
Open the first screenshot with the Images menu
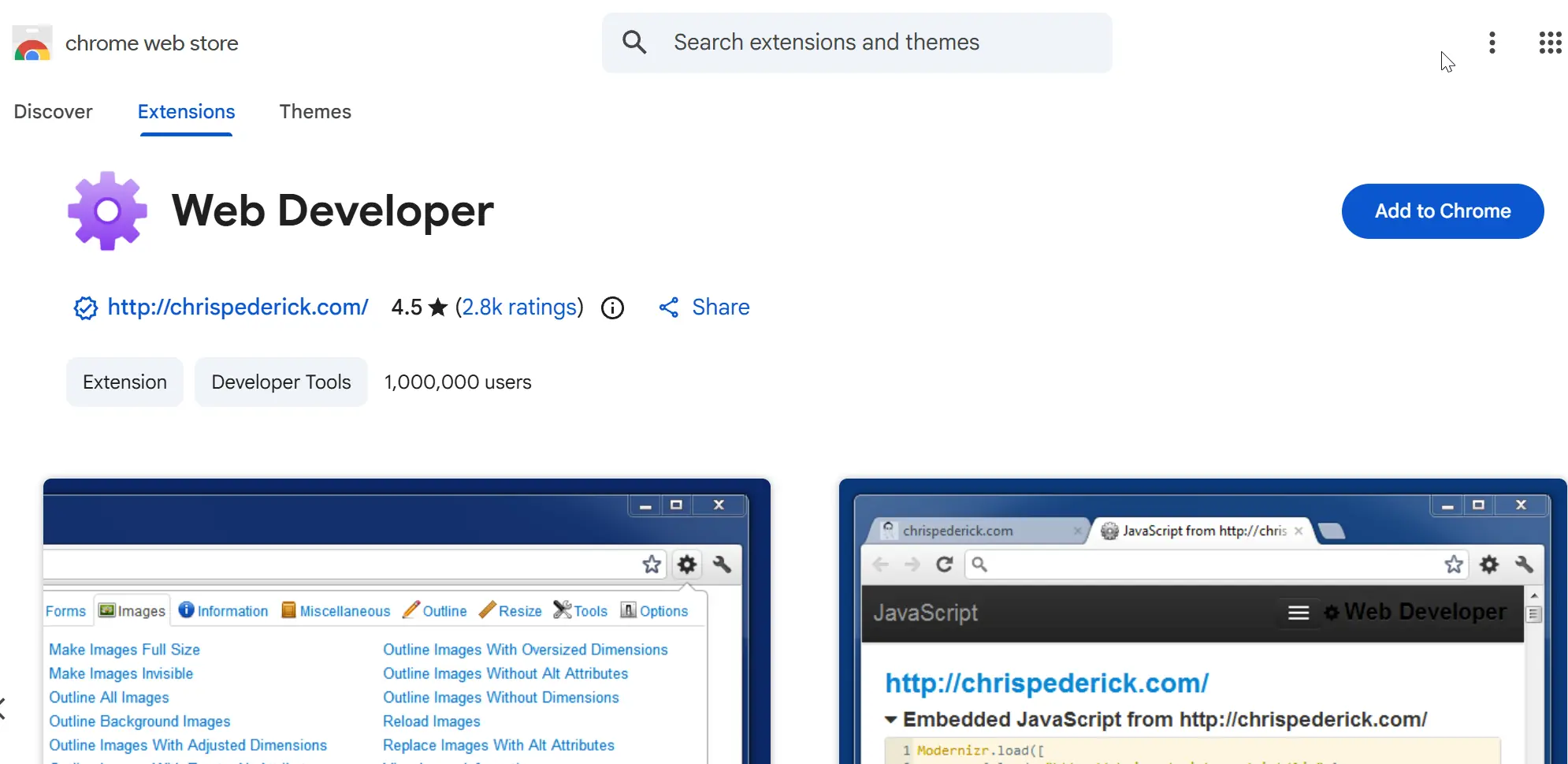pos(407,621)
